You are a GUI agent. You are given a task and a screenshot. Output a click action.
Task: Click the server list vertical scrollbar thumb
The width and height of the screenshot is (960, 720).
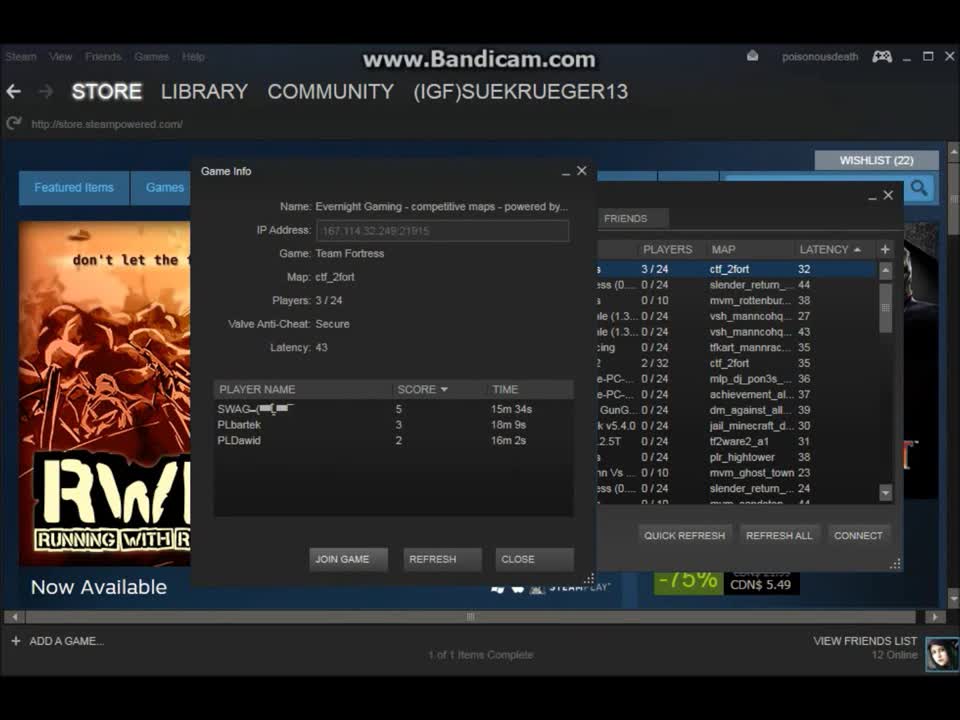885,308
